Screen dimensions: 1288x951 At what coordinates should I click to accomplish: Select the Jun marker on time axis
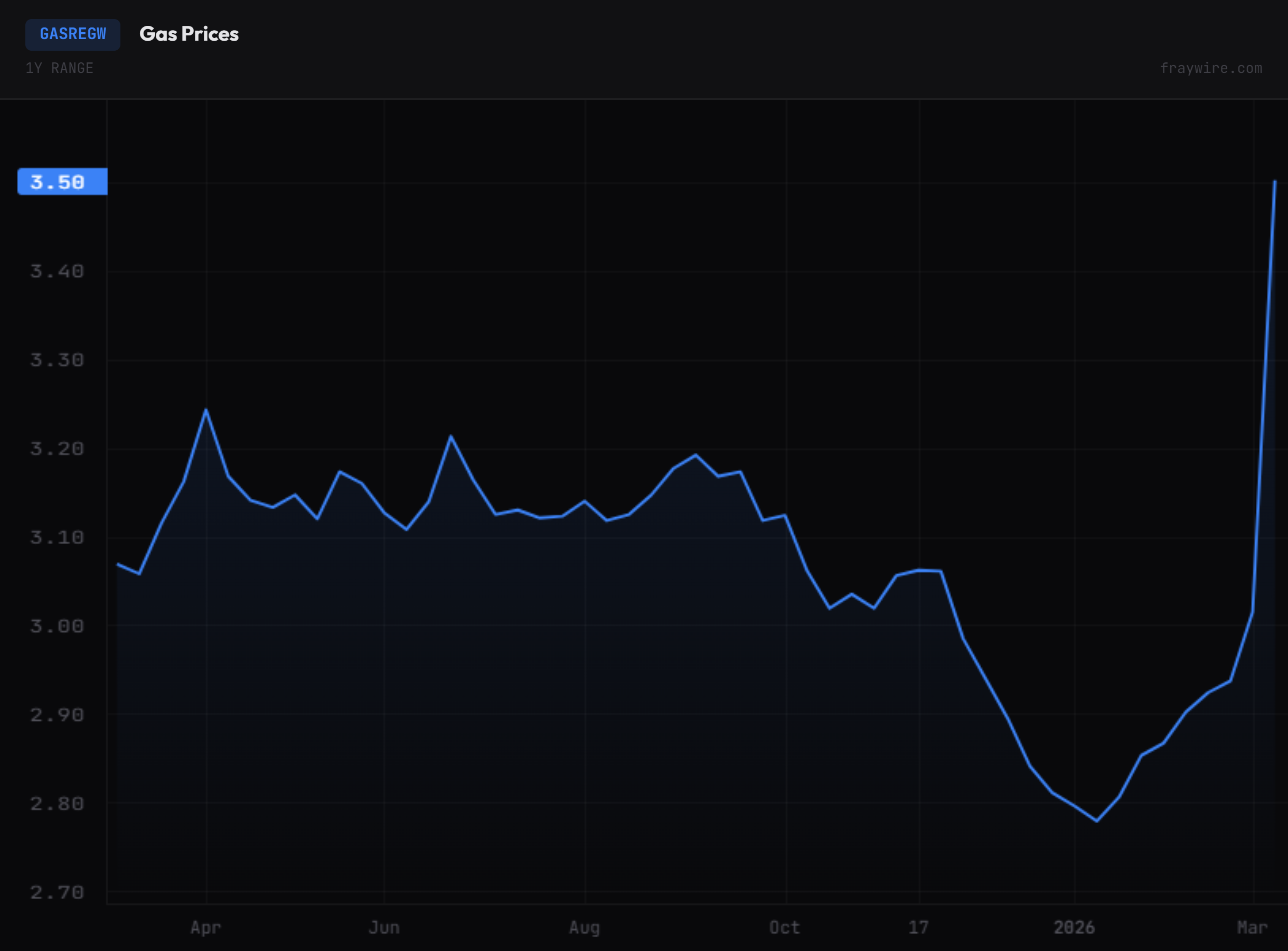384,927
